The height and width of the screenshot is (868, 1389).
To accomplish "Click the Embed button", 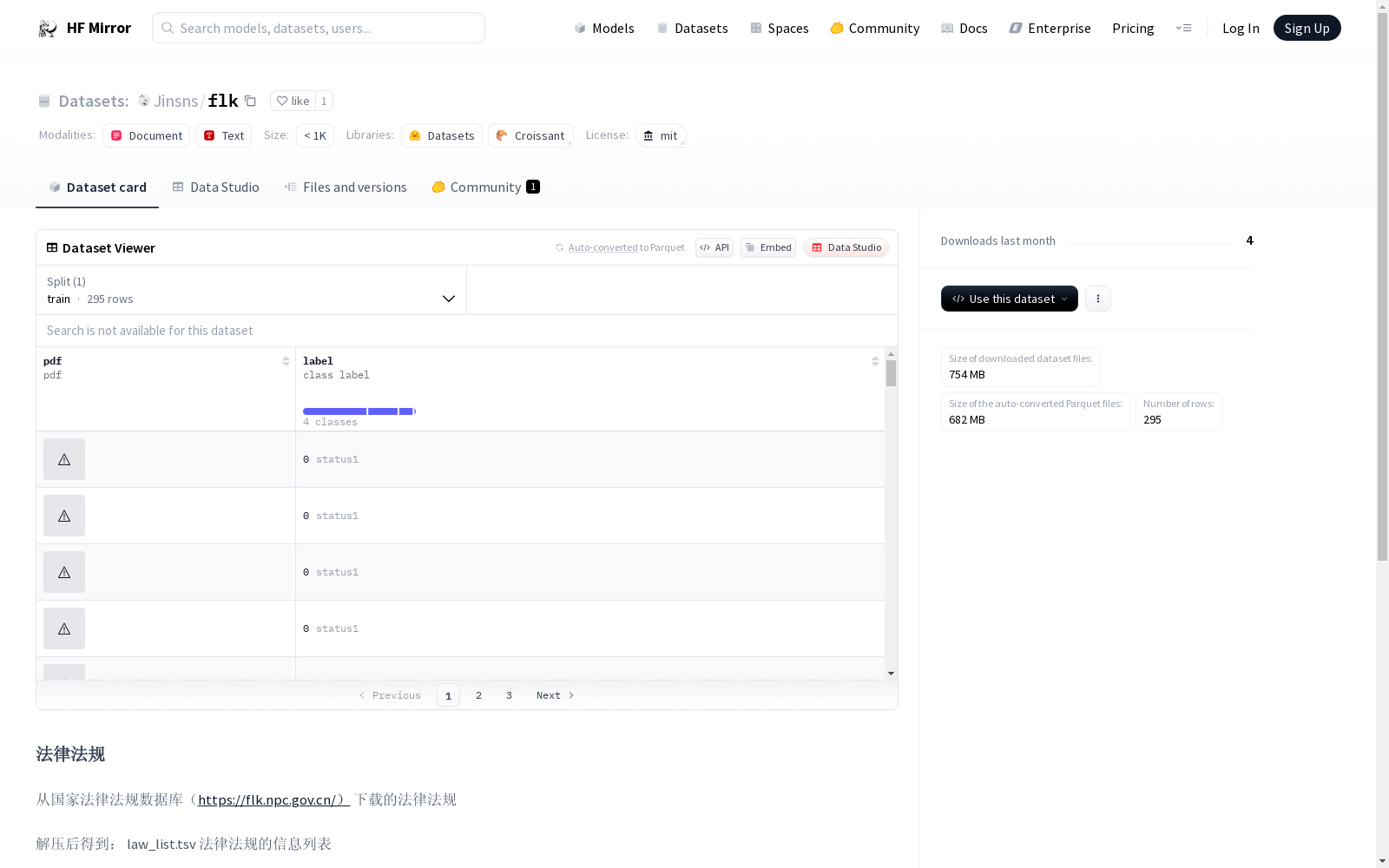I will [768, 247].
